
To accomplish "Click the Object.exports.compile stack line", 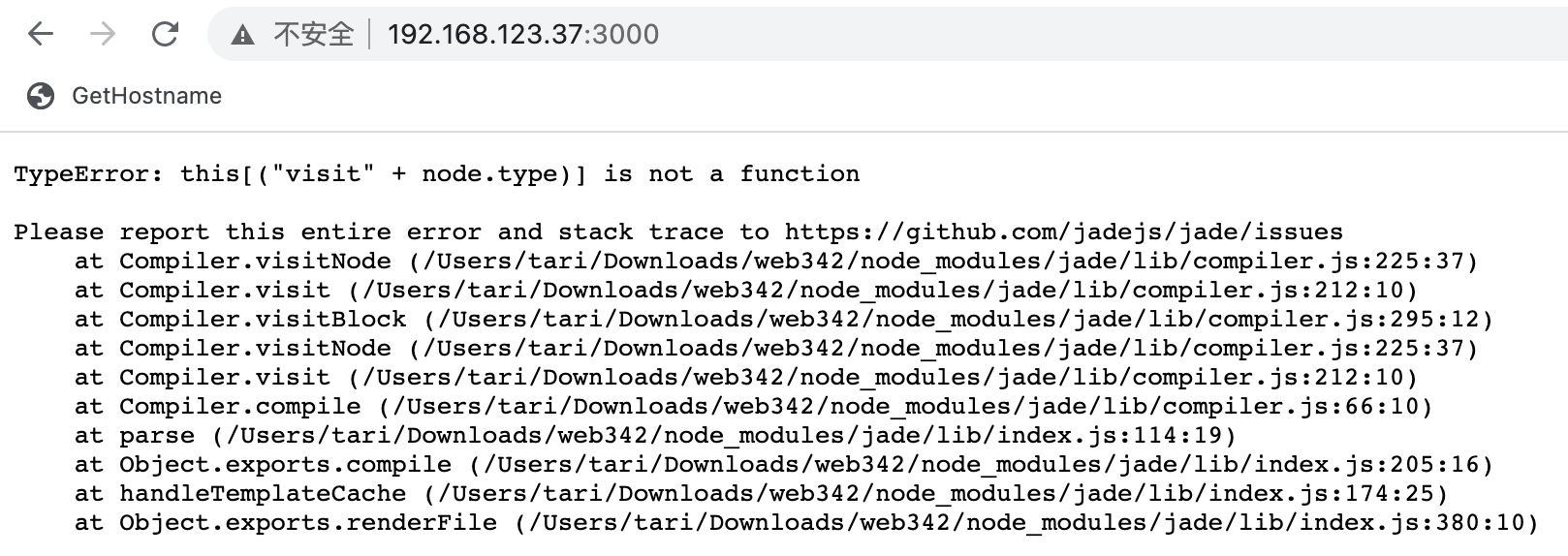I will click(x=783, y=465).
